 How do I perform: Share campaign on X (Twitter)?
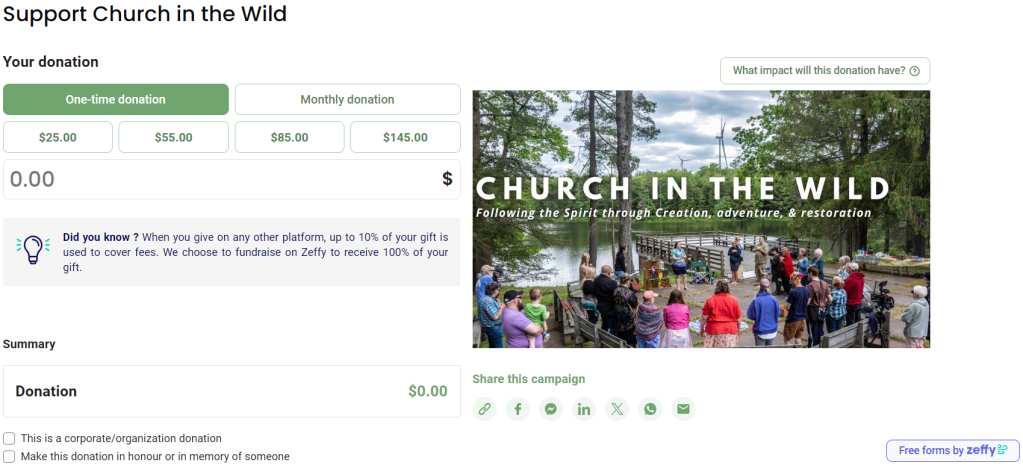pyautogui.click(x=617, y=408)
